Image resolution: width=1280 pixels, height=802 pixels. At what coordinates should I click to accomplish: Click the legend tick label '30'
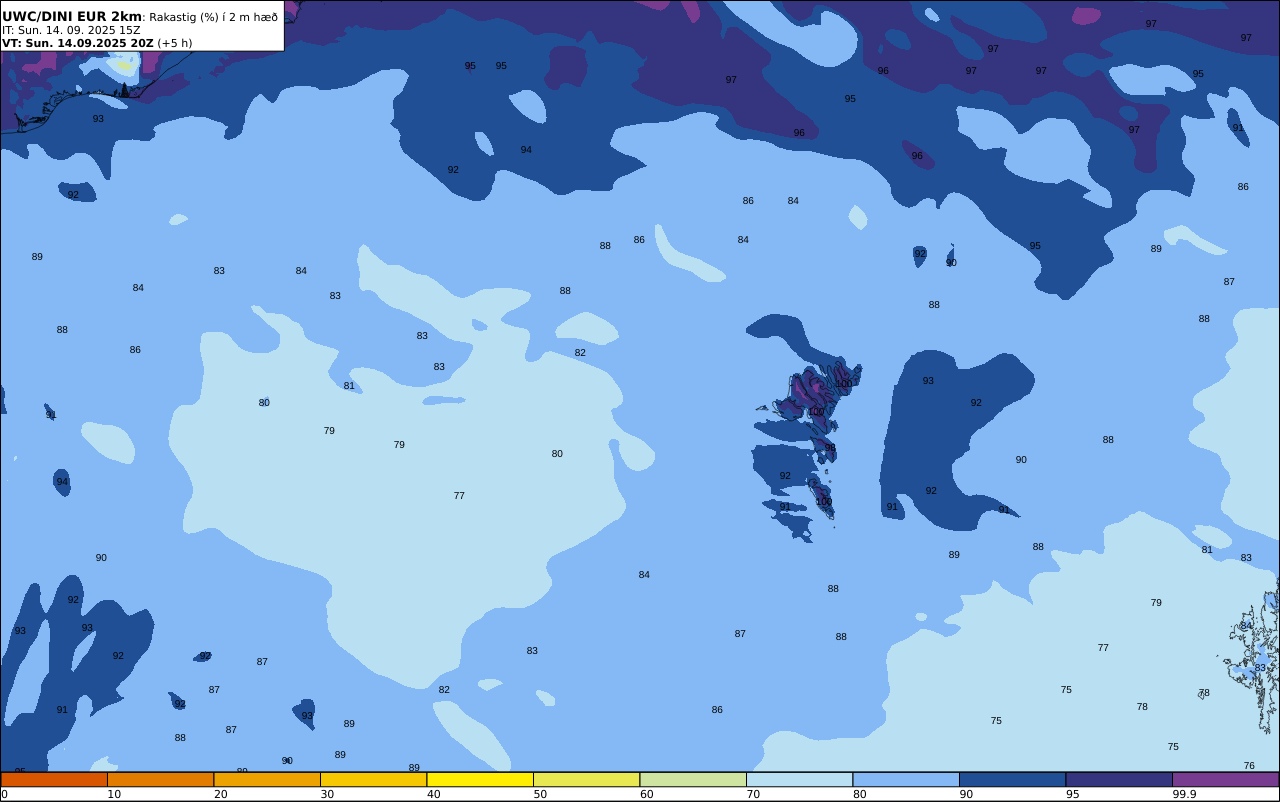tap(327, 794)
